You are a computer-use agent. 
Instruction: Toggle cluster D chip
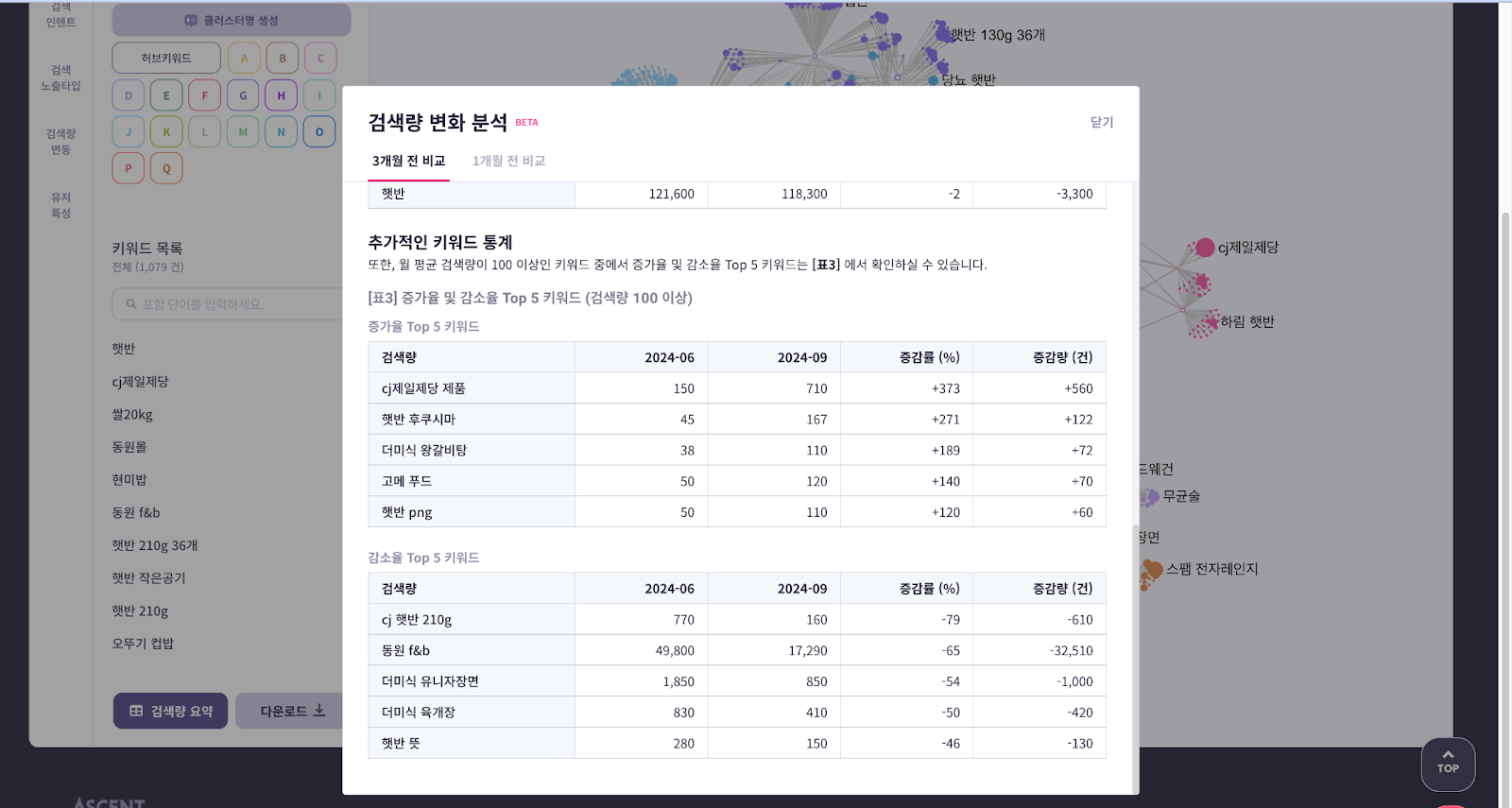(x=129, y=95)
